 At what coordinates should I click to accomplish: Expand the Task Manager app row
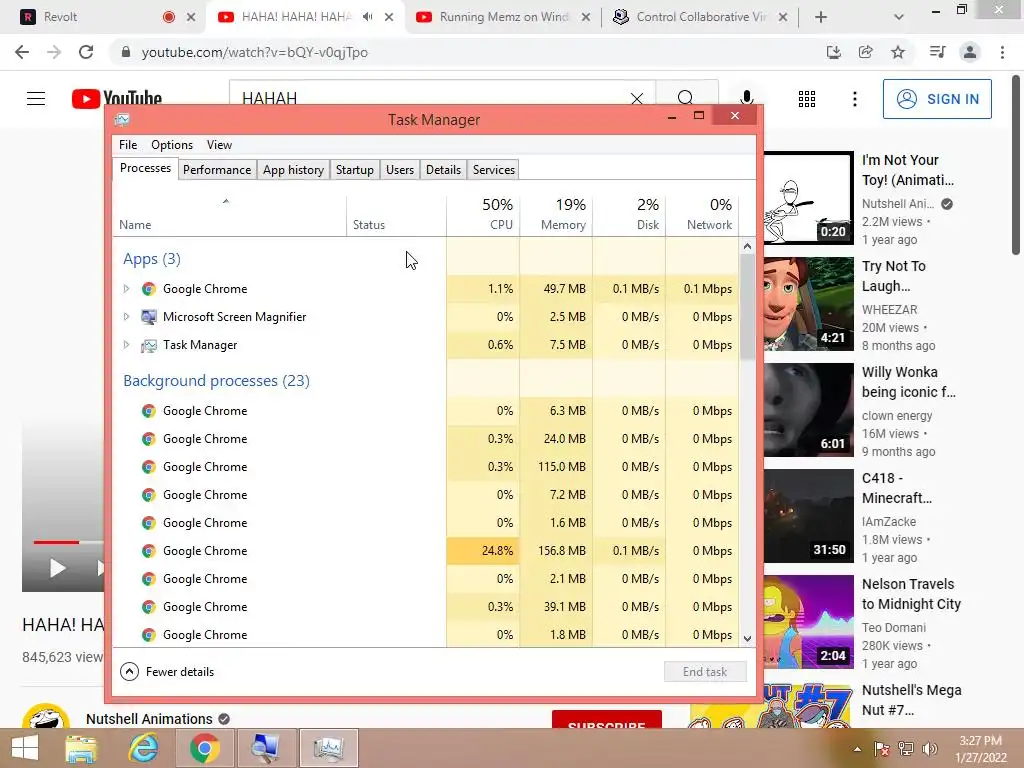(126, 345)
